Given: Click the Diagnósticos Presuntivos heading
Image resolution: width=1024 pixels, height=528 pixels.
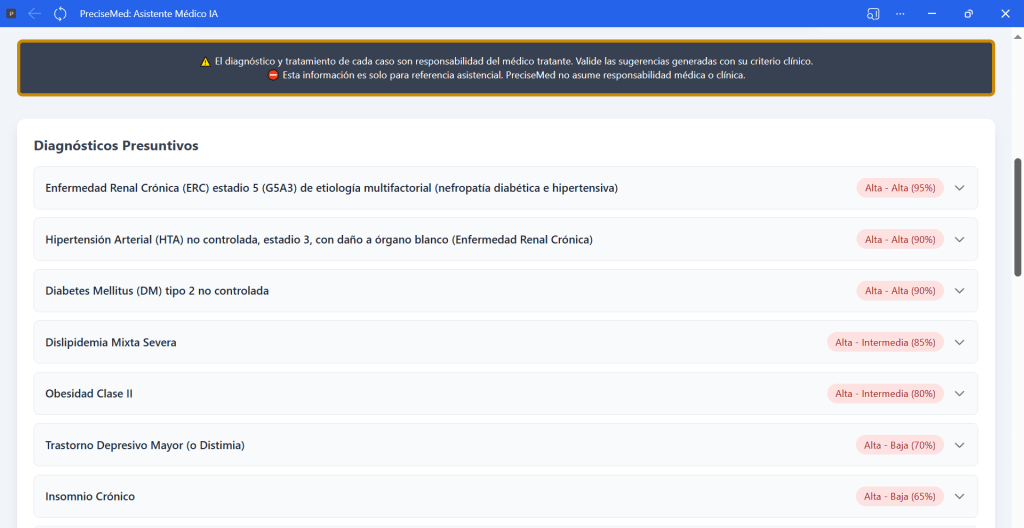Looking at the screenshot, I should (x=116, y=146).
